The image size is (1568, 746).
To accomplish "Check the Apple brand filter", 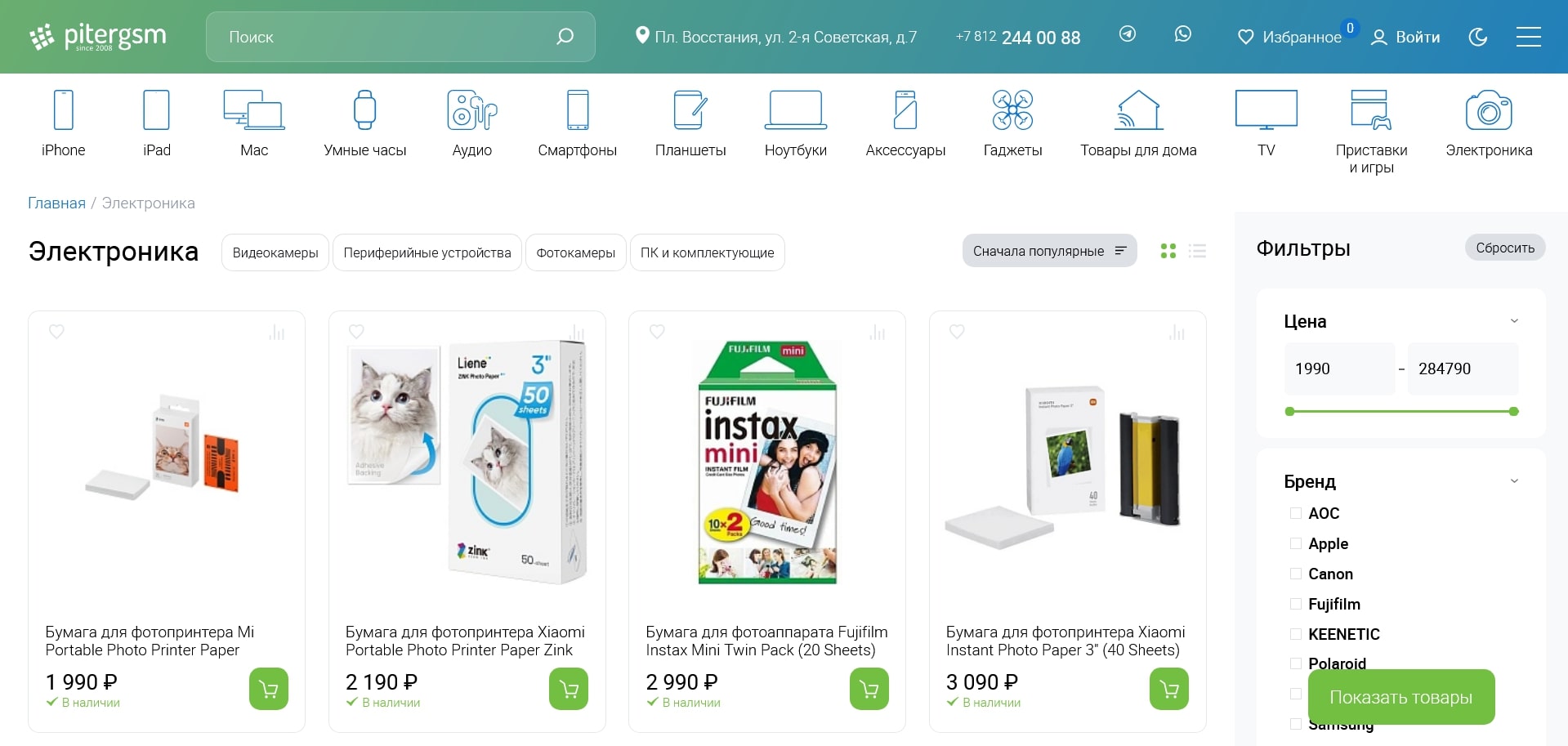I will point(1295,543).
